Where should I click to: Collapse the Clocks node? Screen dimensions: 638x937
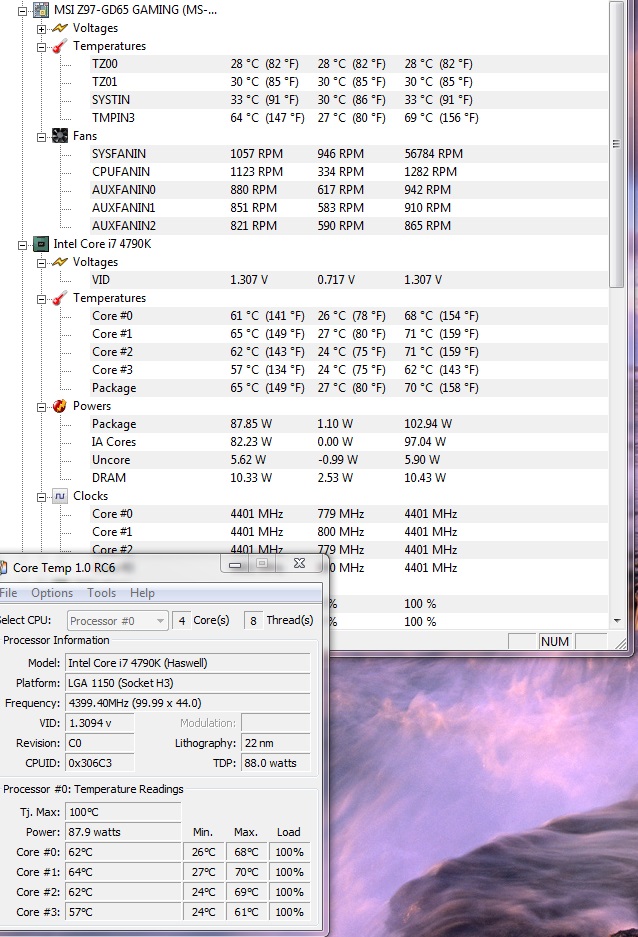point(41,497)
